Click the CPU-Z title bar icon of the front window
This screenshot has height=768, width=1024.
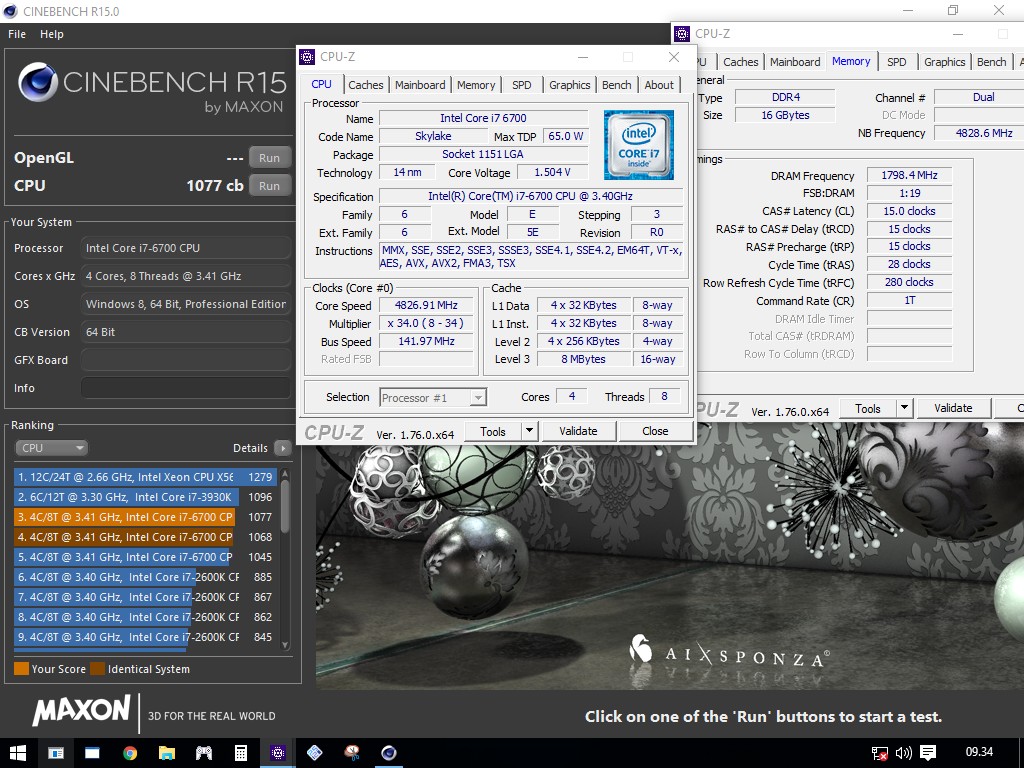coord(307,57)
